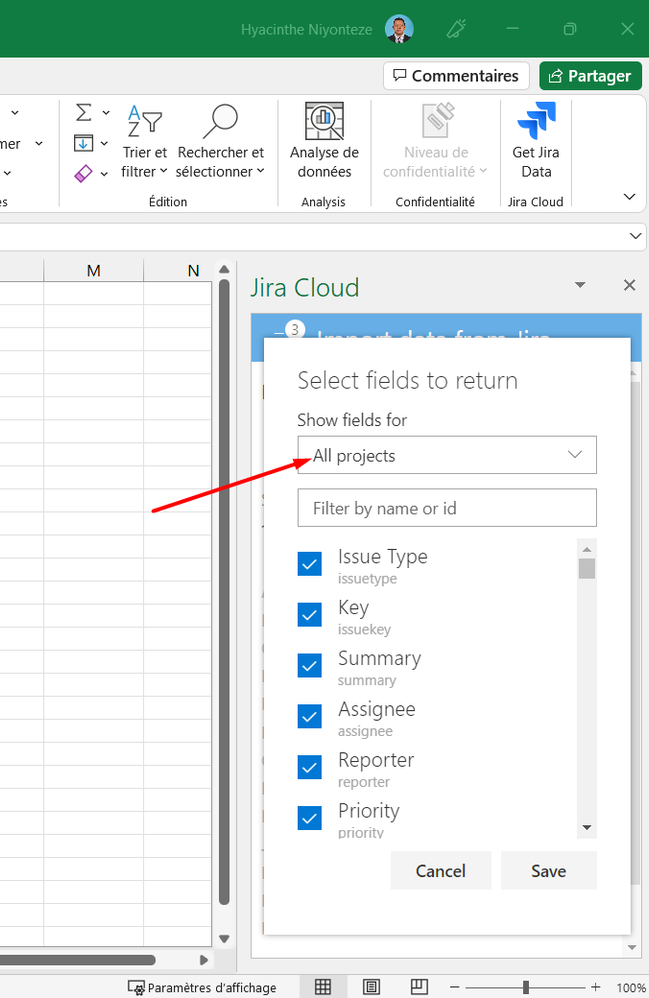The width and height of the screenshot is (649, 998).
Task: Click field list scroll-up arrow
Action: pyautogui.click(x=587, y=549)
